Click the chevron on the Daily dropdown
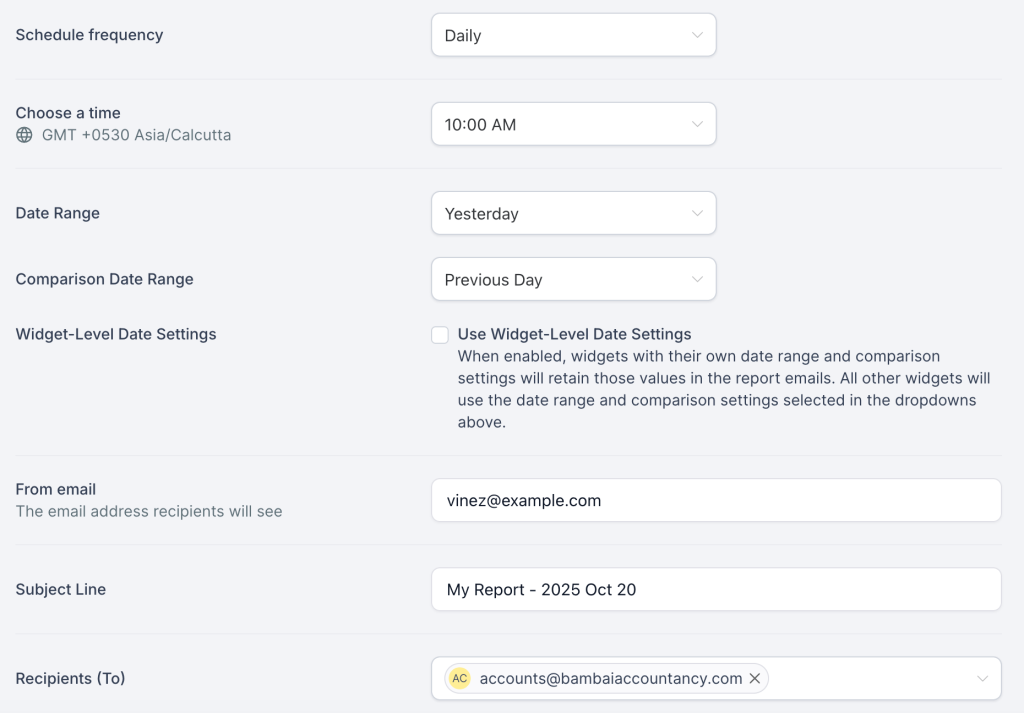 click(x=698, y=34)
